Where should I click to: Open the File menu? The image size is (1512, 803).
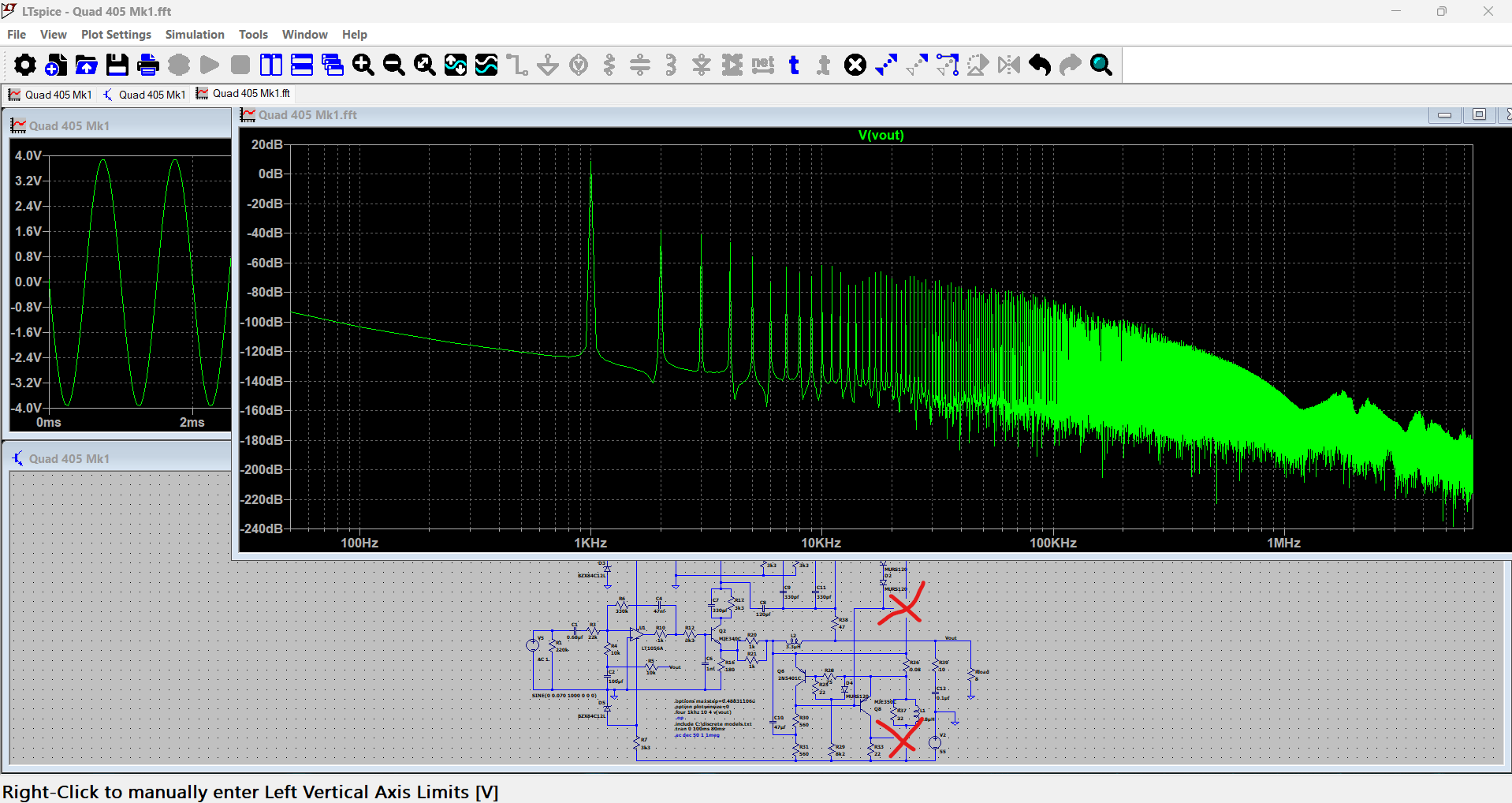17,35
